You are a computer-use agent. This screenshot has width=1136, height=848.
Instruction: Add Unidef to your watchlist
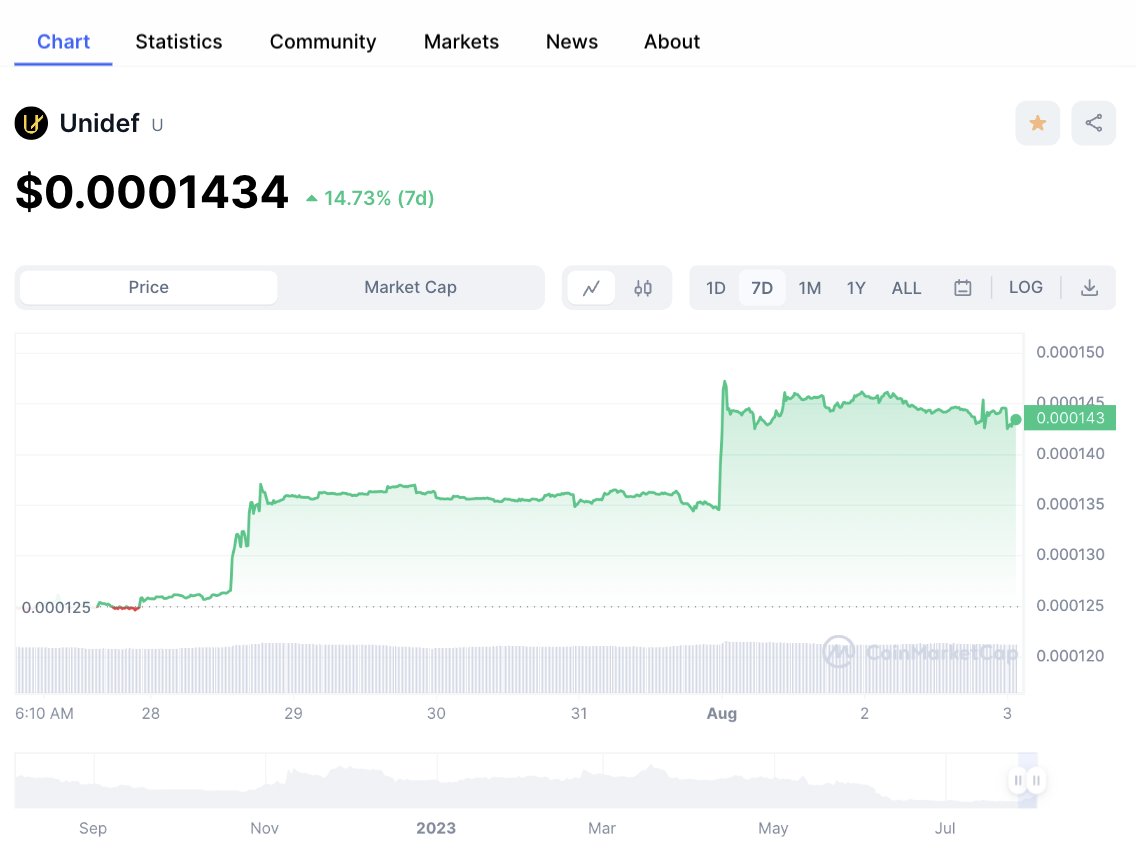tap(1037, 122)
